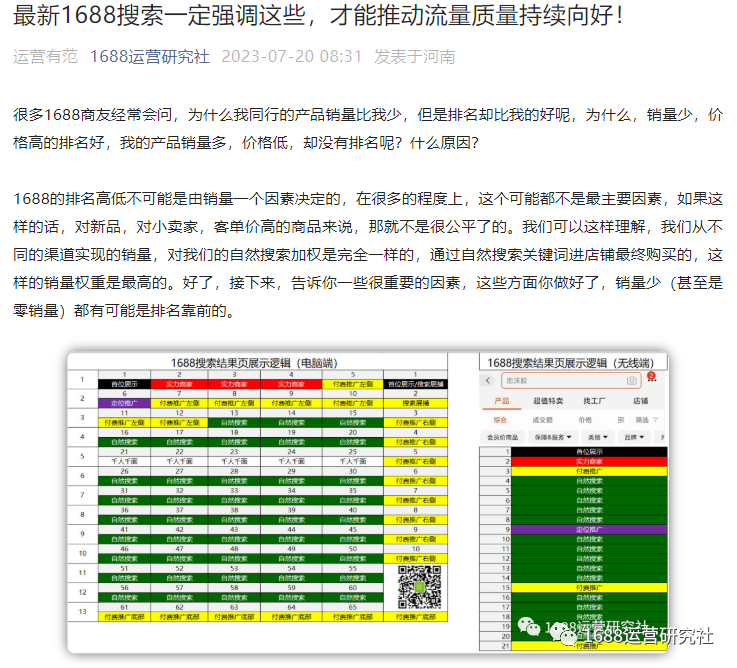
Task: Click the 1688搜索结果页展示逻辑（无线端） heading
Action: click(x=571, y=363)
